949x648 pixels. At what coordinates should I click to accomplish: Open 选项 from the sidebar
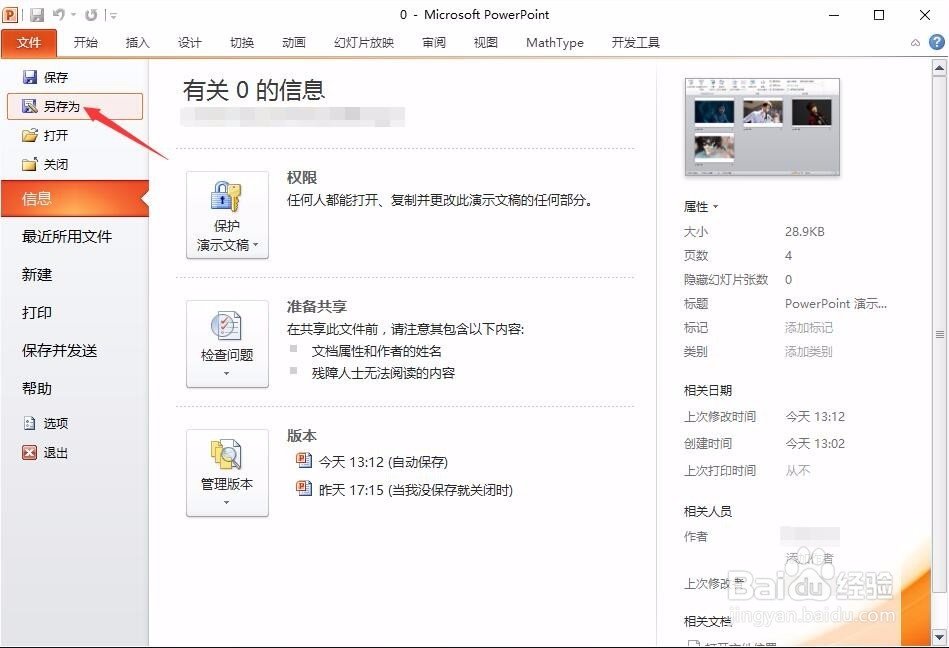click(x=45, y=423)
